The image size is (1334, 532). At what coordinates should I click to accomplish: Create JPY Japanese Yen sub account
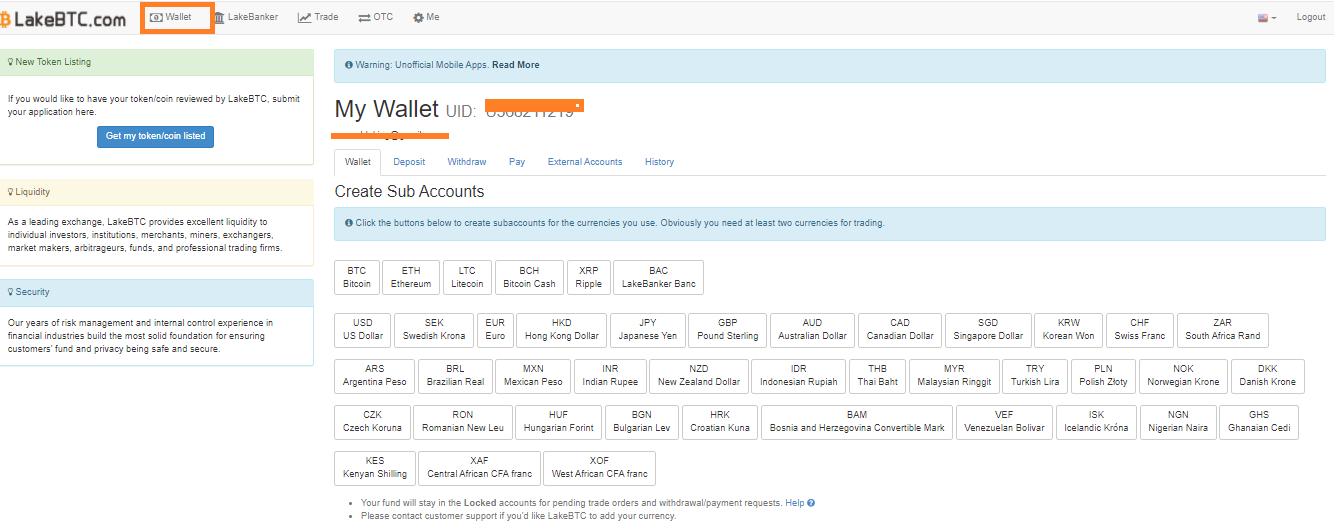point(648,330)
